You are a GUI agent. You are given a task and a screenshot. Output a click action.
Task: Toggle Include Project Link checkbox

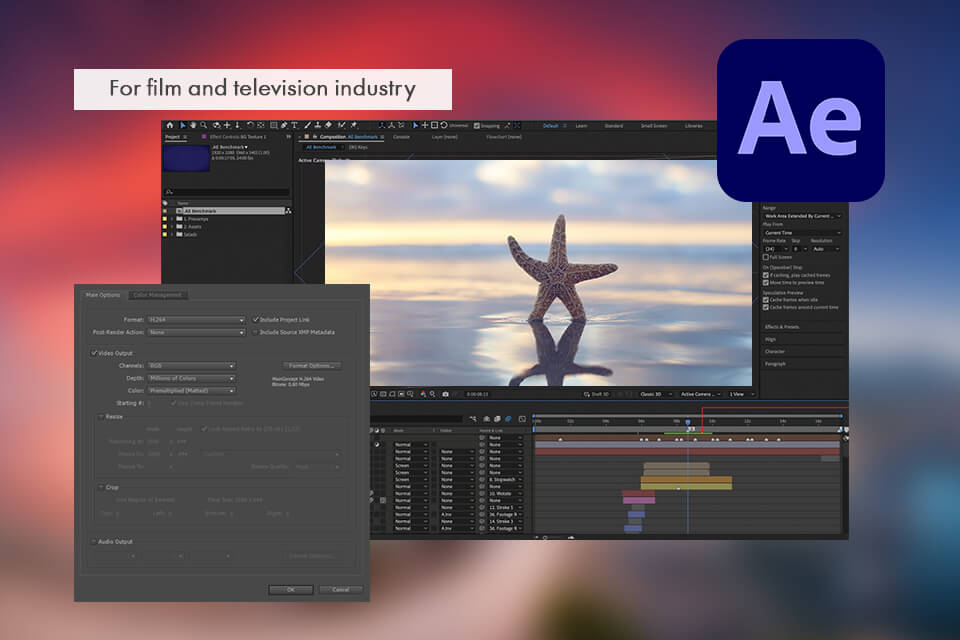coord(256,320)
